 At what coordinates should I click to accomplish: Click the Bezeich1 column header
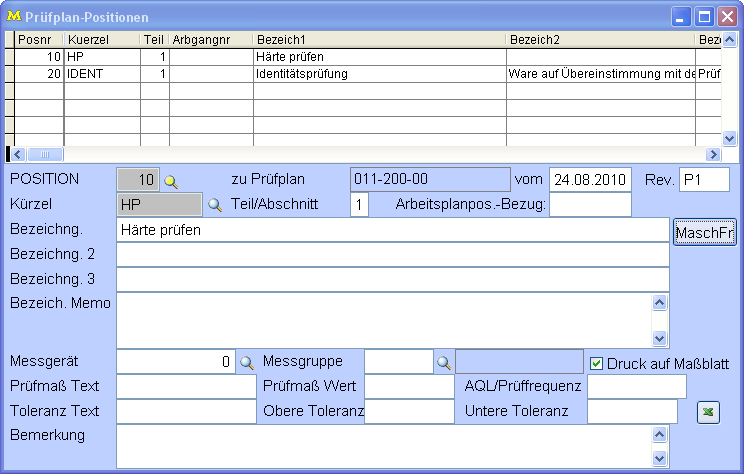tap(380, 39)
